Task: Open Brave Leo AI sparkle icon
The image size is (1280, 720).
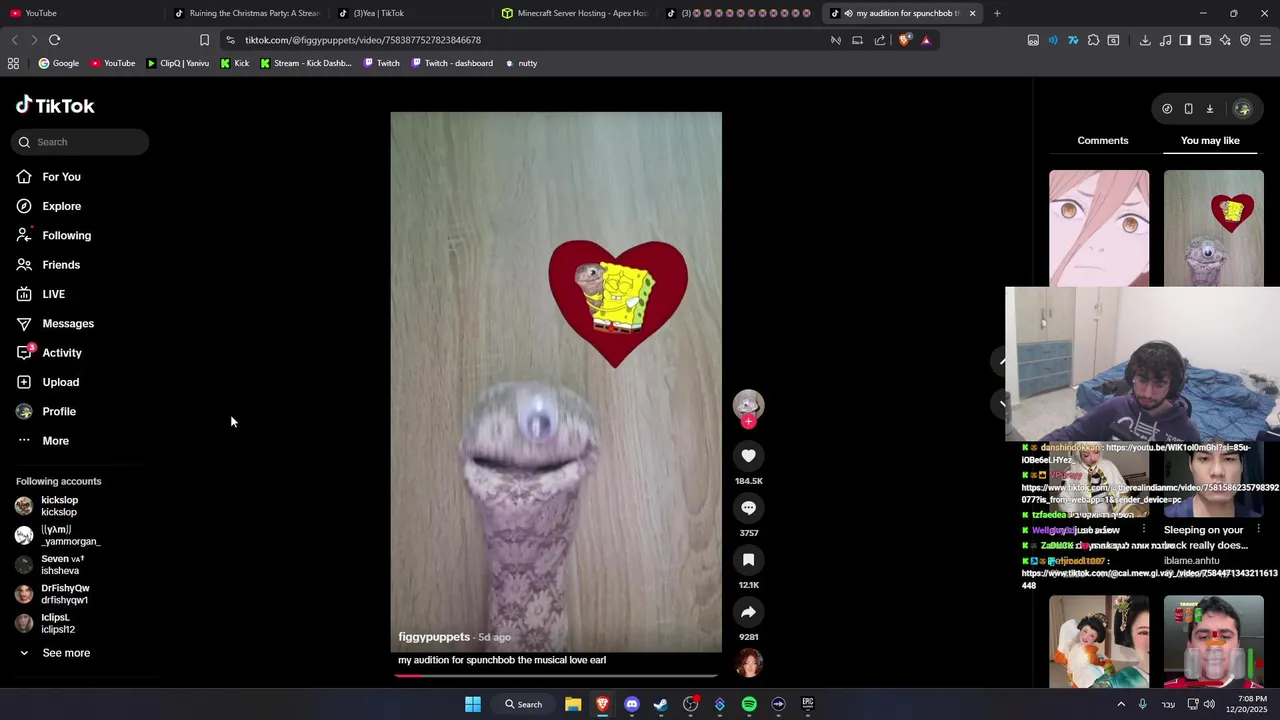Action: 1225,40
